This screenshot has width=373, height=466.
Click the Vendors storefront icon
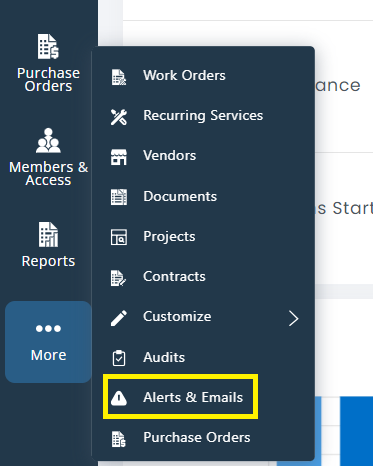(x=119, y=157)
